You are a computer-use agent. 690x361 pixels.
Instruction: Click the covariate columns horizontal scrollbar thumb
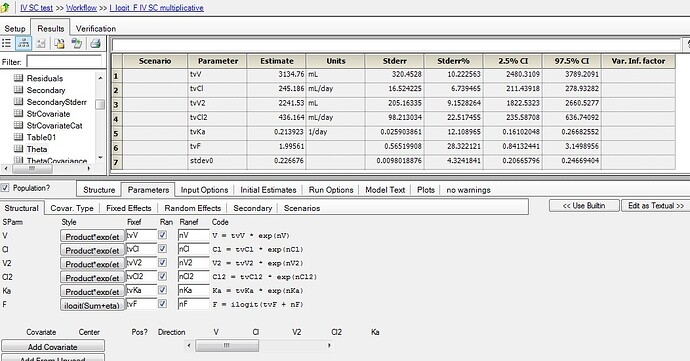227,346
